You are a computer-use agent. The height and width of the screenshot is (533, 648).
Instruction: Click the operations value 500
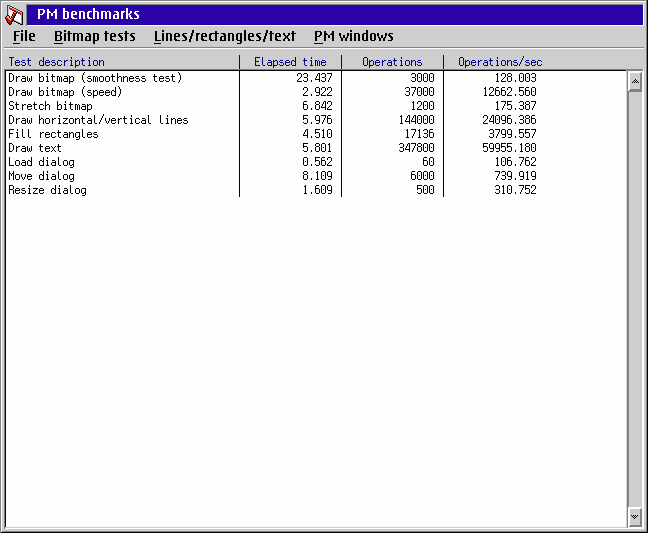click(425, 190)
